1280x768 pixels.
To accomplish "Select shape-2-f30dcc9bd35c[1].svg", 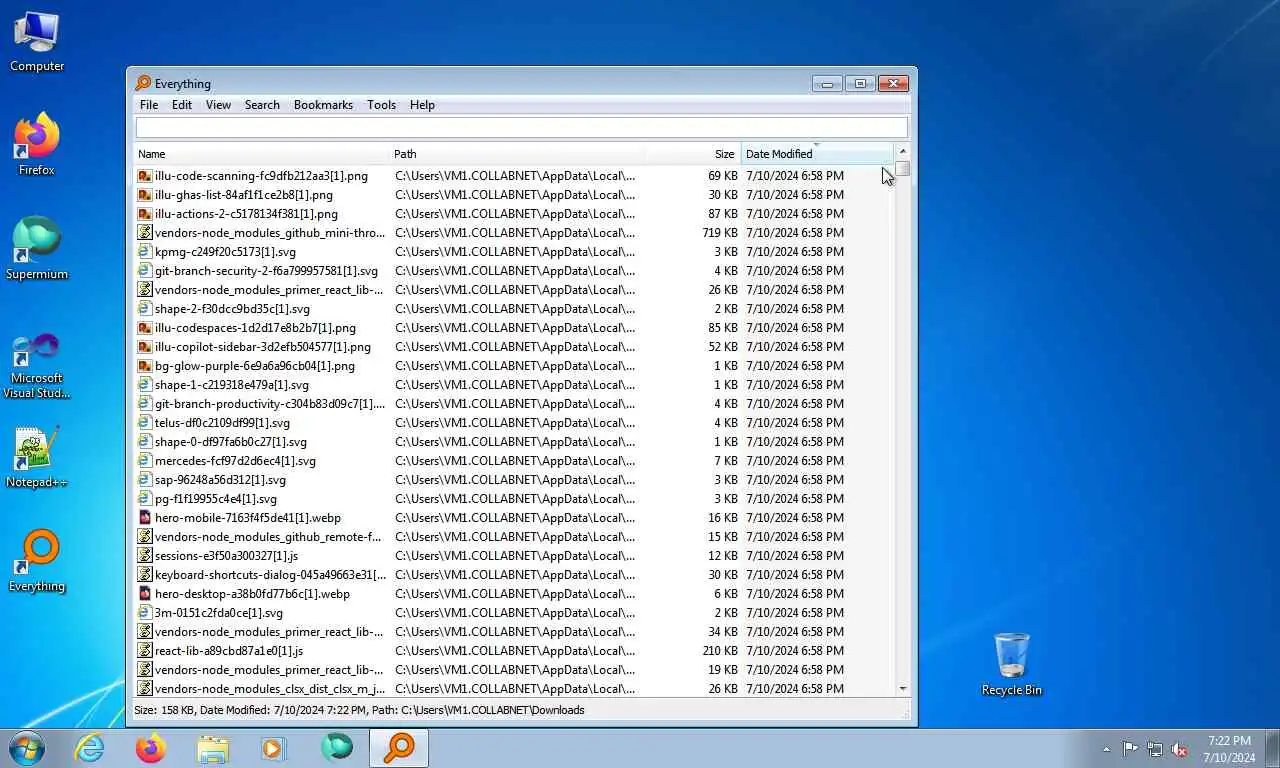I will (x=232, y=309).
